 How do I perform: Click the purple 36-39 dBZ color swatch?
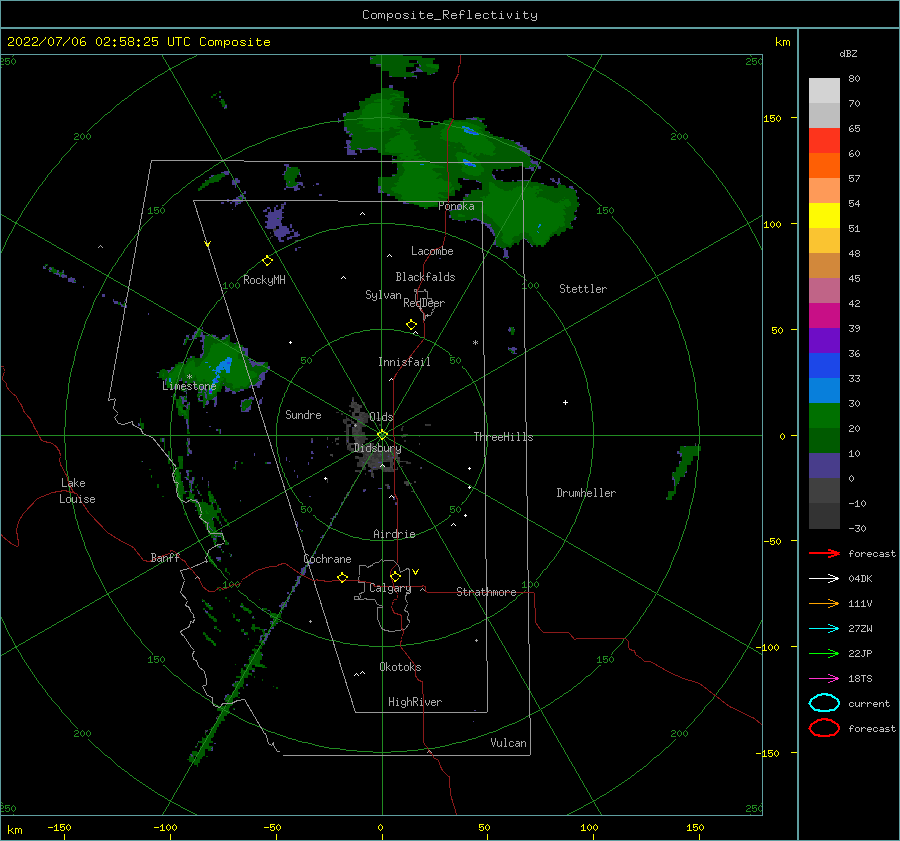(824, 340)
